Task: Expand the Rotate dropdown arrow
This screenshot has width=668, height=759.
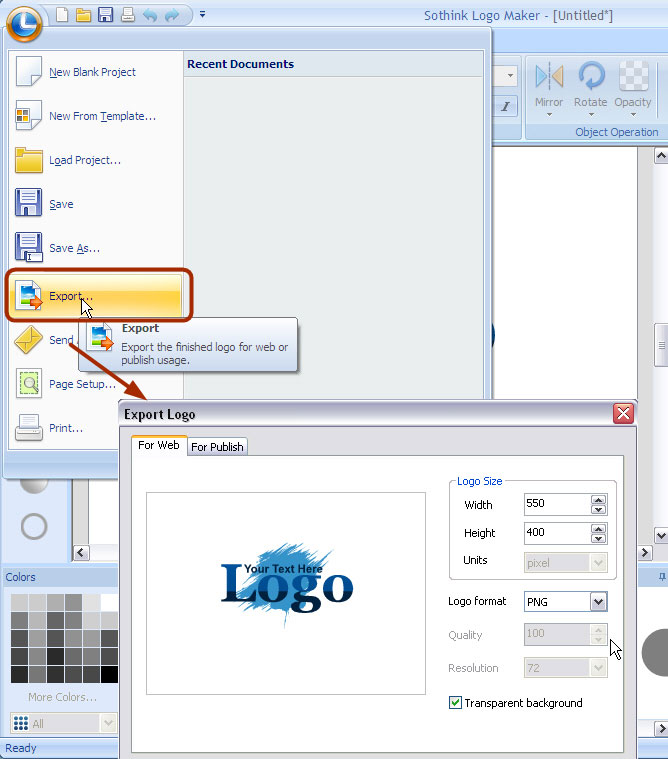Action: pos(591,115)
